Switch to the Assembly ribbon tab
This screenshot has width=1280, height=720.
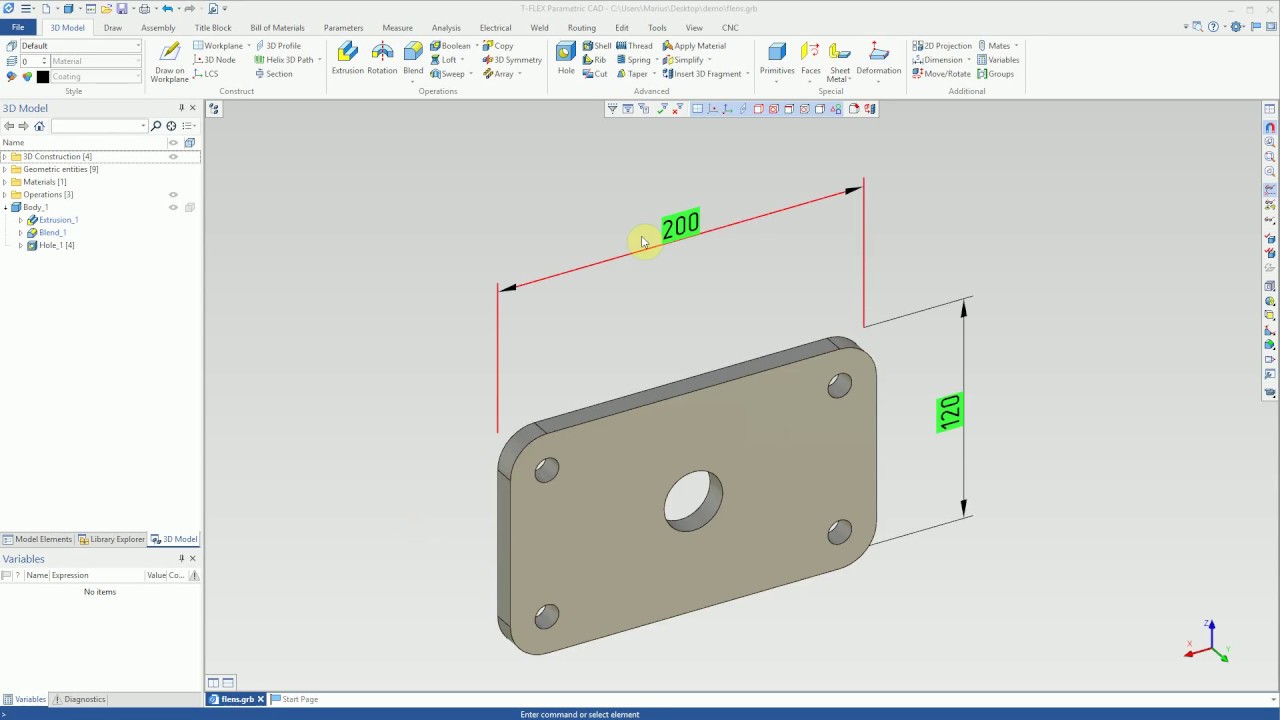[158, 28]
